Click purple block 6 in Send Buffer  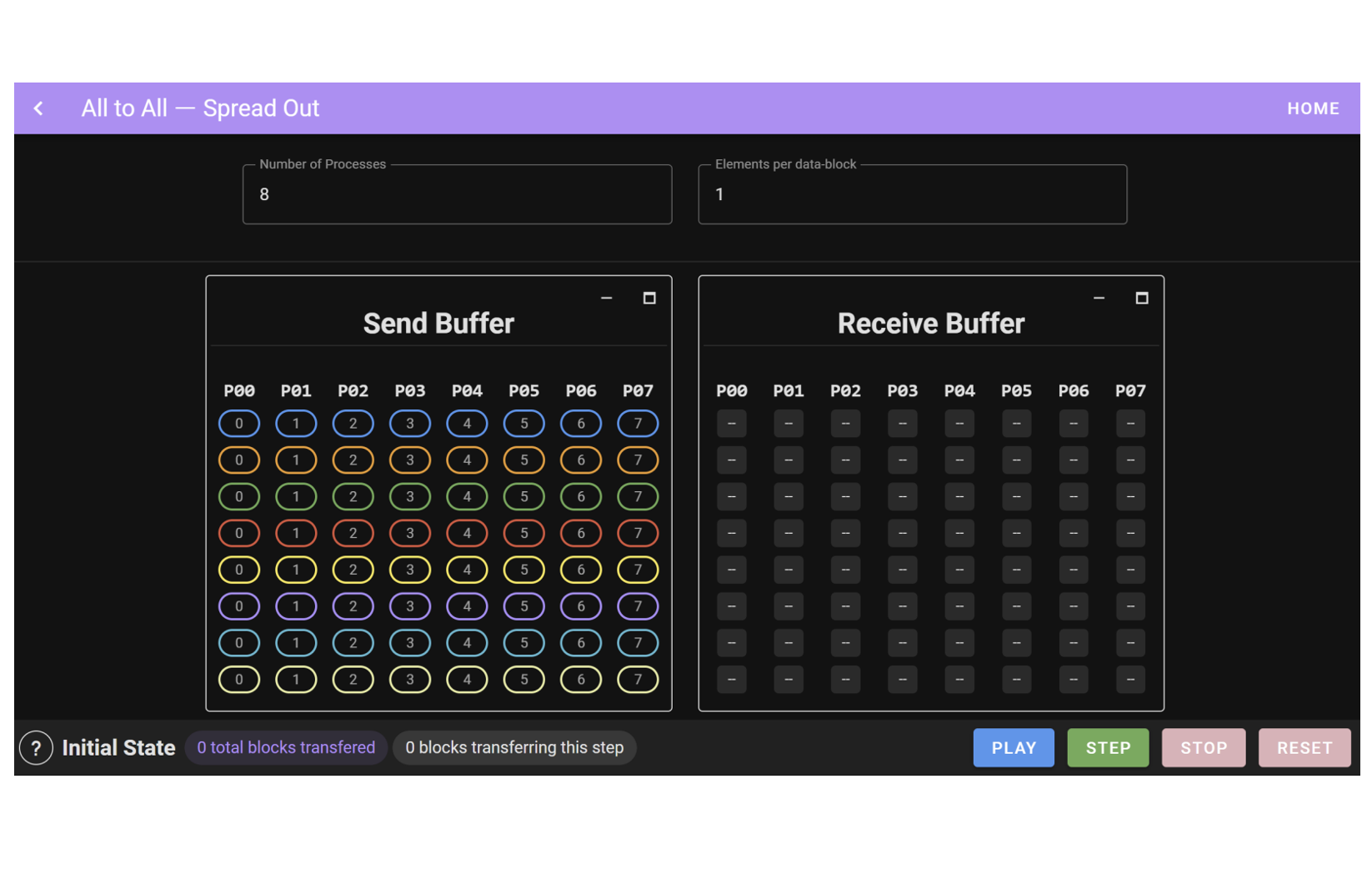pyautogui.click(x=581, y=606)
